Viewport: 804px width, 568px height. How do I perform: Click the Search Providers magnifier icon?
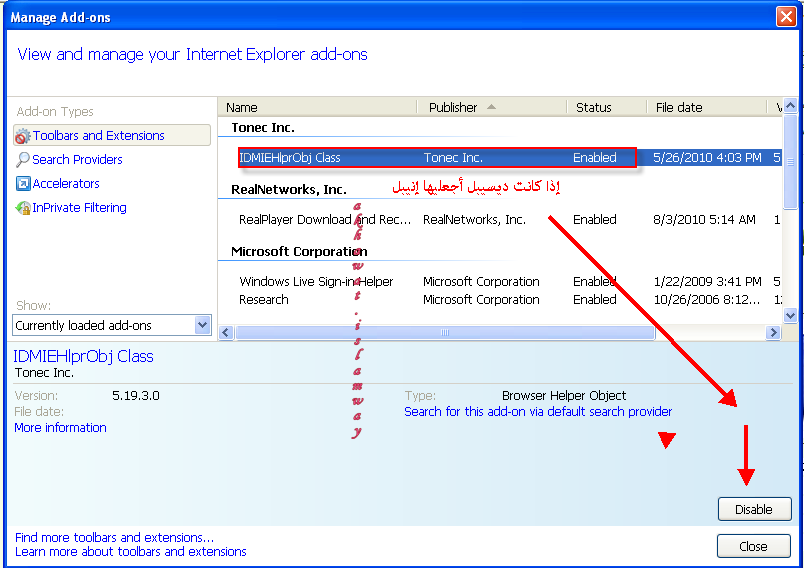click(23, 159)
